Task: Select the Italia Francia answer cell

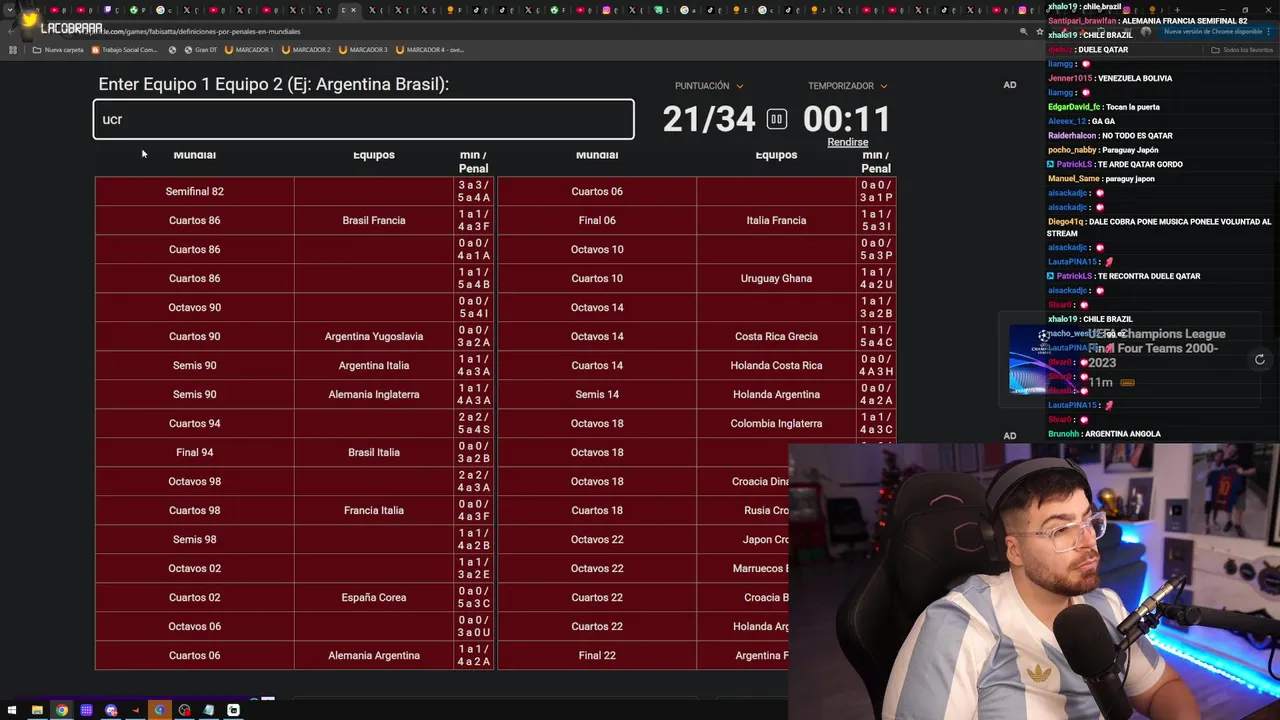Action: pos(776,220)
